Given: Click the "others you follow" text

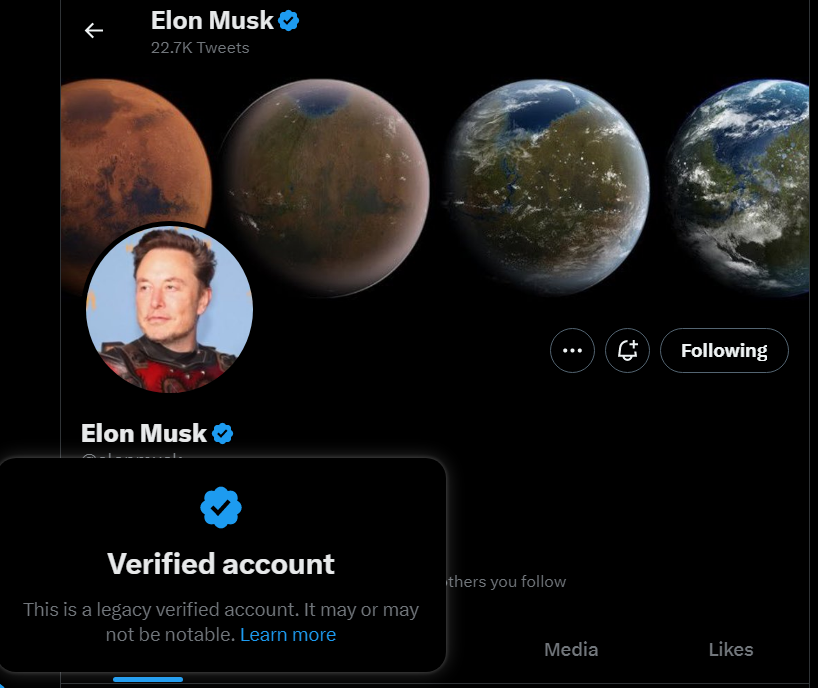Looking at the screenshot, I should click(x=506, y=582).
